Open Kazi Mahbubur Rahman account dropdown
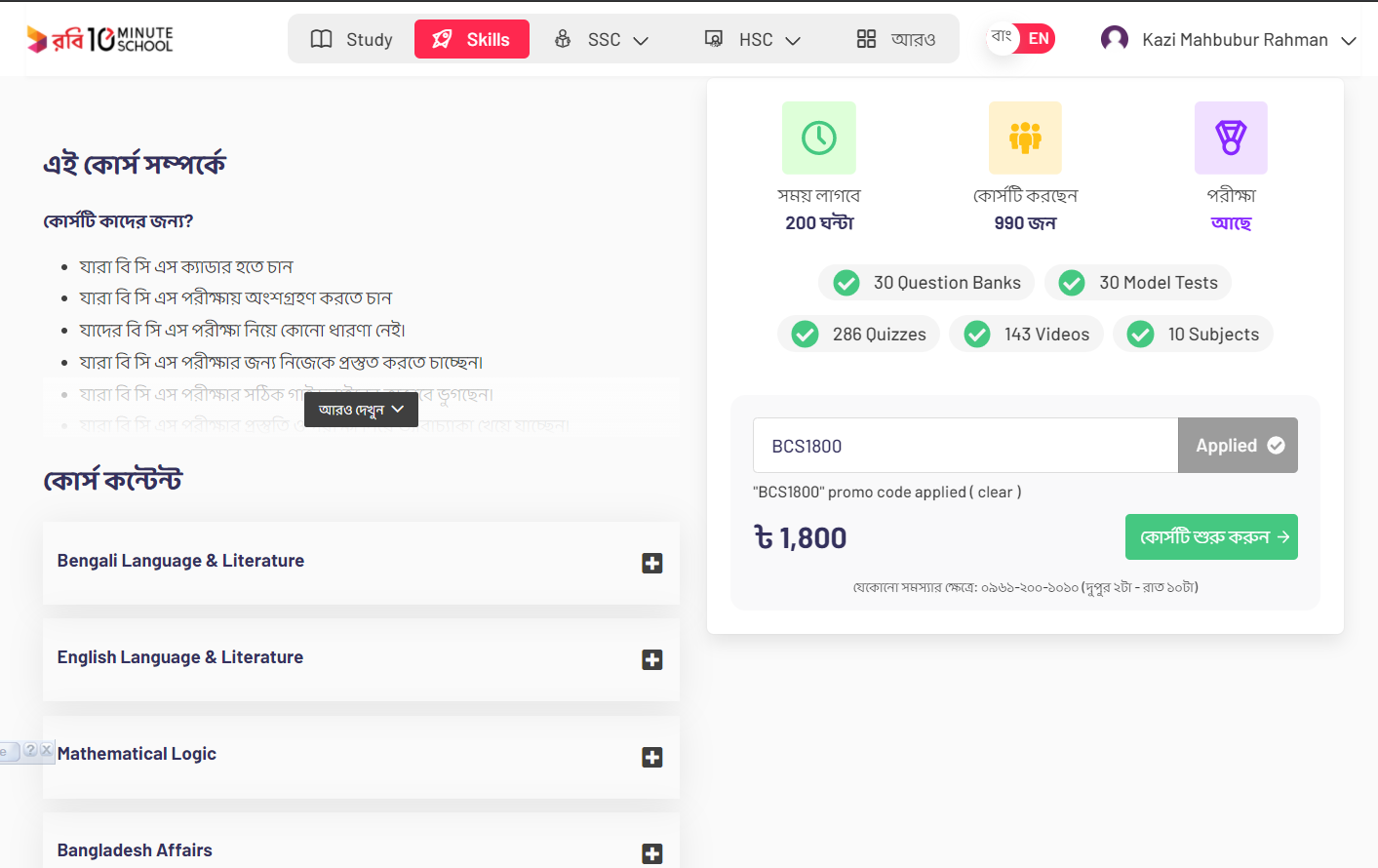The height and width of the screenshot is (868, 1378). click(x=1229, y=40)
